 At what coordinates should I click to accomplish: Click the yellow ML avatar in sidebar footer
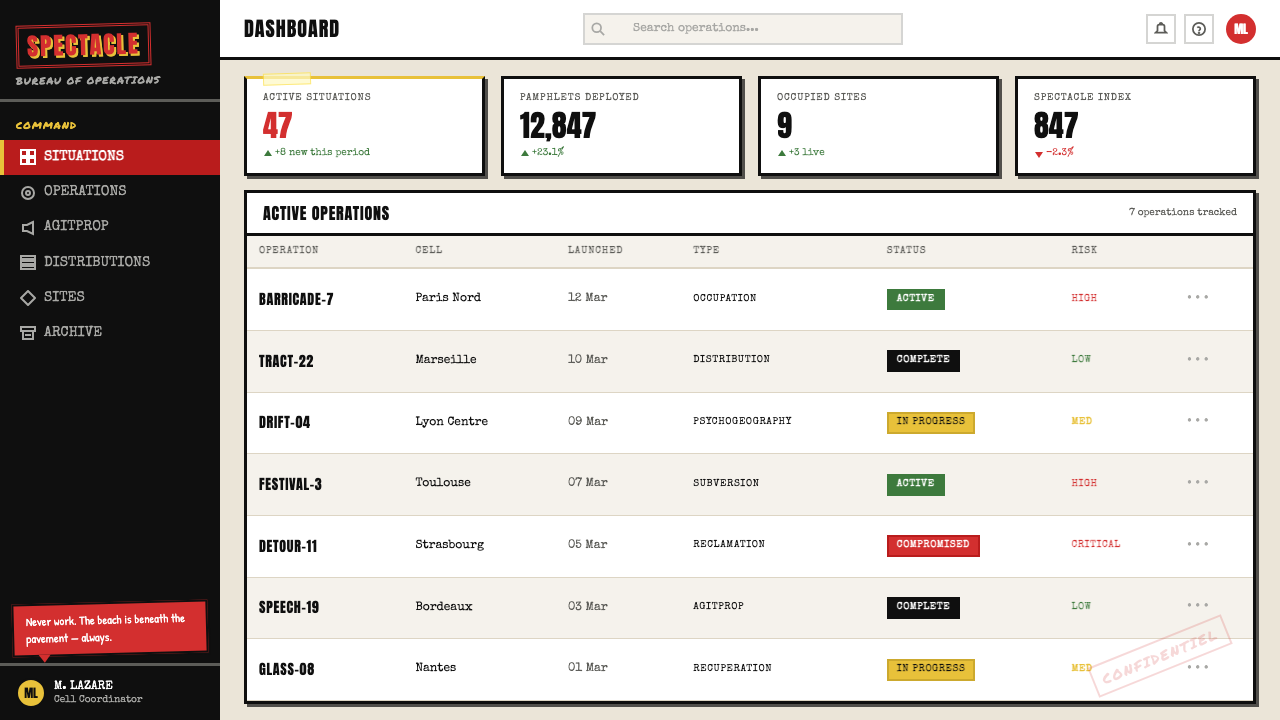coord(31,692)
